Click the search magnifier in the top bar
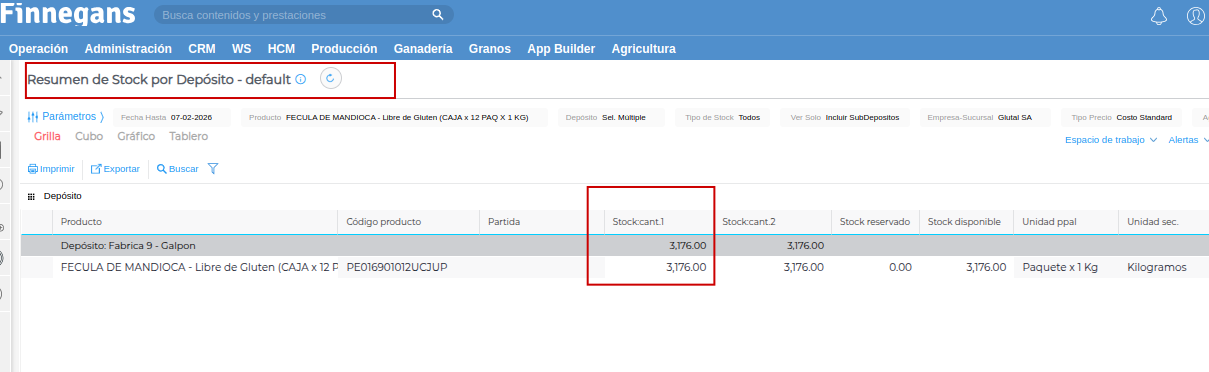This screenshot has width=1209, height=372. (x=437, y=15)
